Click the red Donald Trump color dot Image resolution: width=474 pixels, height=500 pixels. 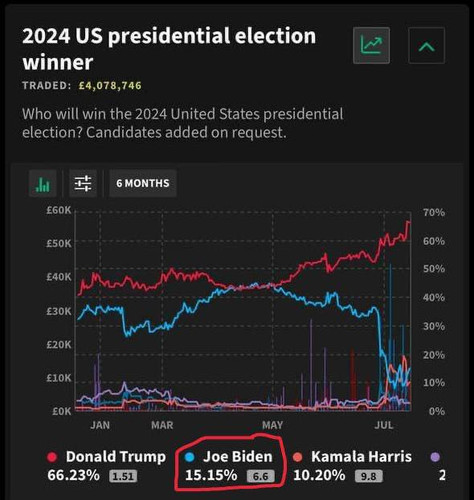(x=52, y=457)
